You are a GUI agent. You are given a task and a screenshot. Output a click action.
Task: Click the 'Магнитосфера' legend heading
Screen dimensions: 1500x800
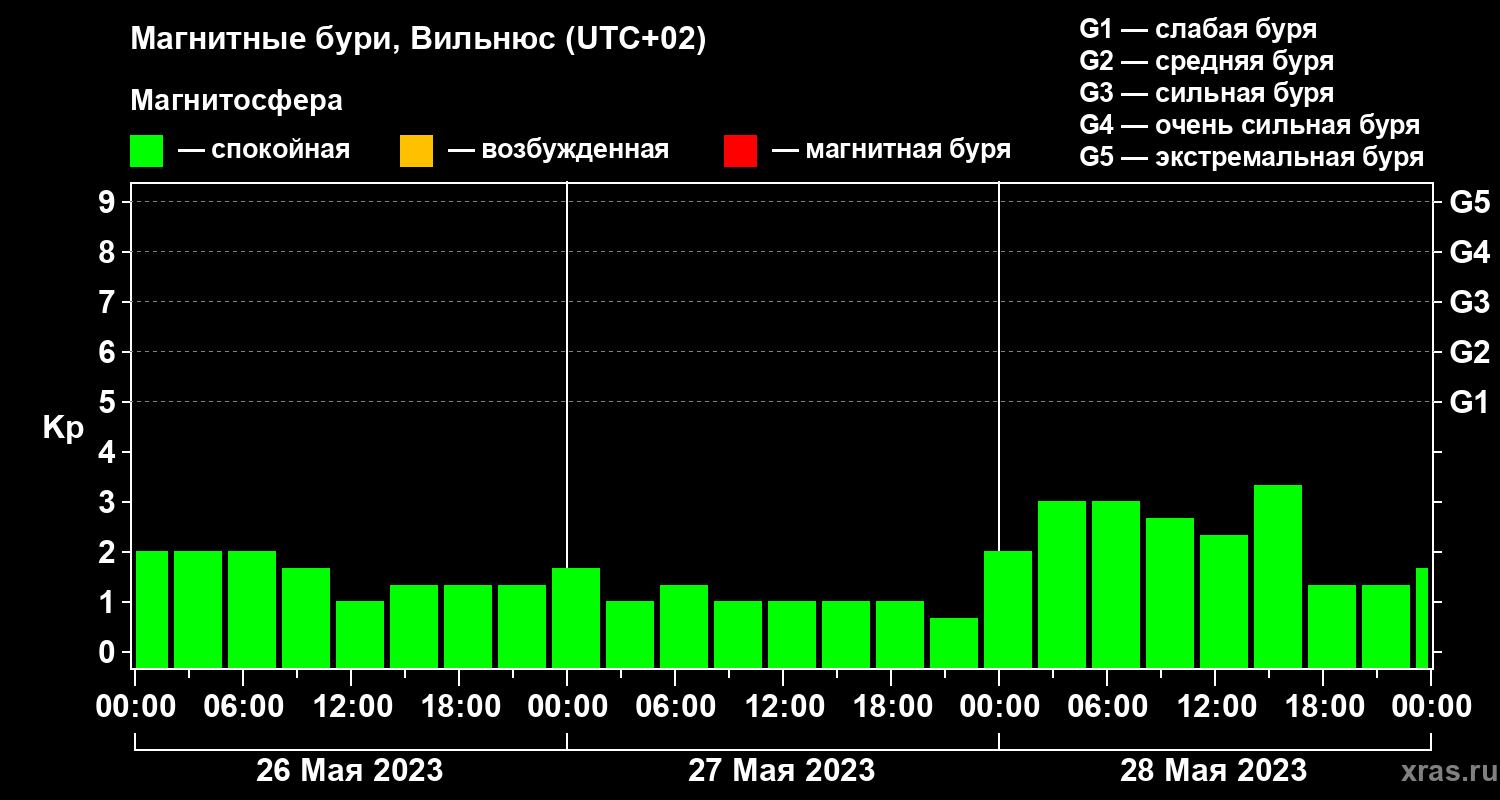[236, 101]
